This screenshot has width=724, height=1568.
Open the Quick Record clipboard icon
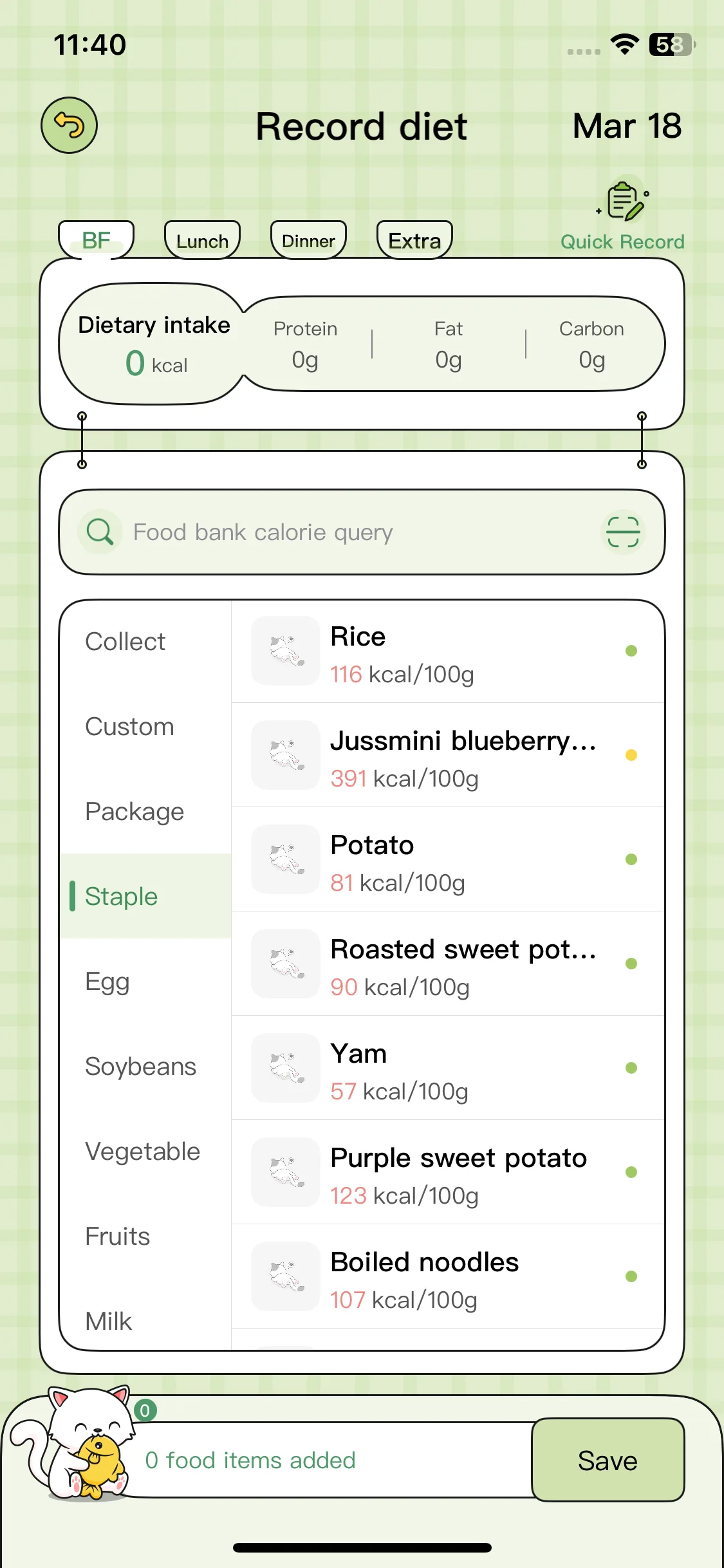coord(623,201)
